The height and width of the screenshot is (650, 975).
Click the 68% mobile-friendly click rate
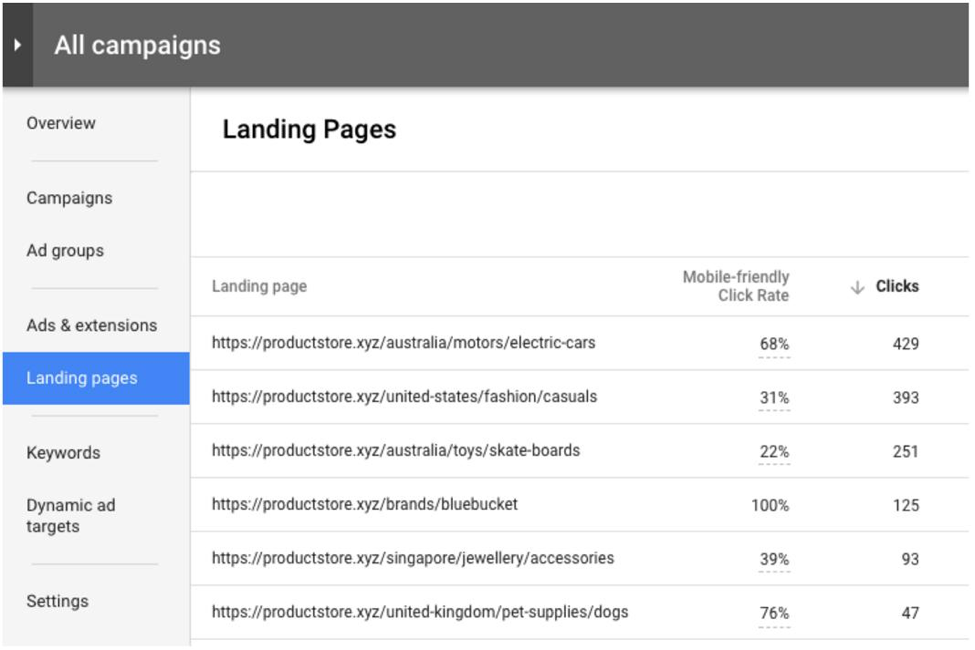tap(777, 343)
